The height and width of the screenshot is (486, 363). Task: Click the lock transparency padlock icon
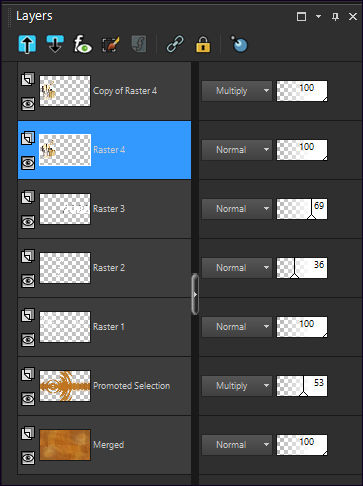[x=203, y=44]
